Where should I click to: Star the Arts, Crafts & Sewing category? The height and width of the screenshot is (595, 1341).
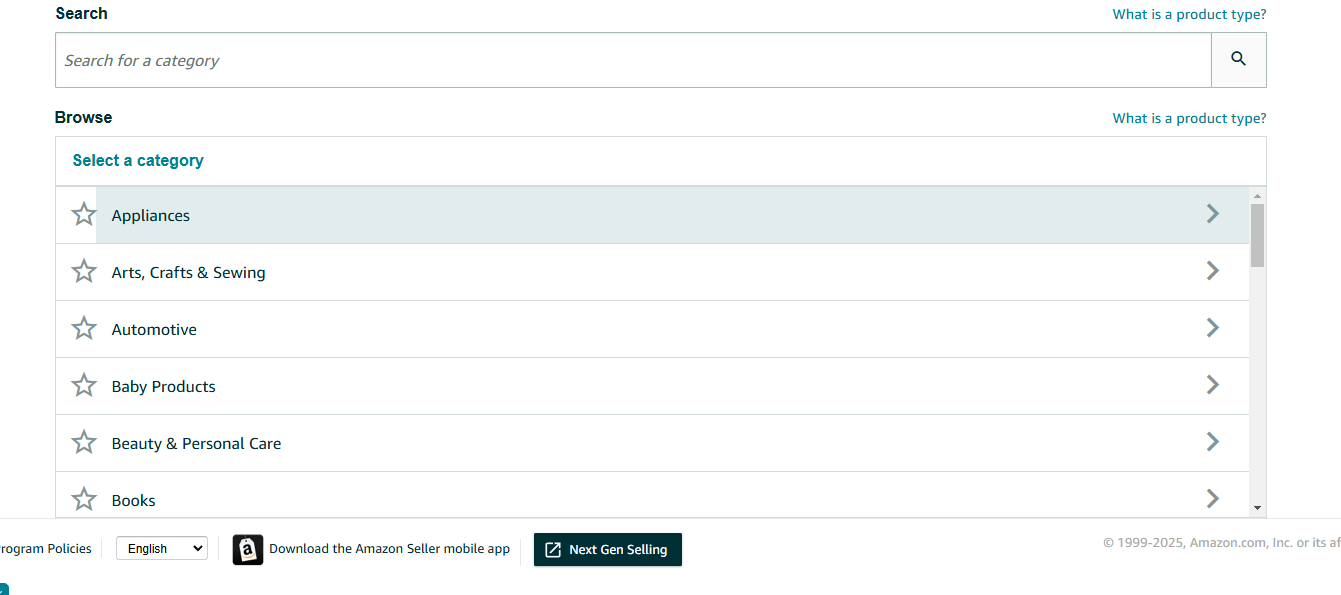[84, 272]
